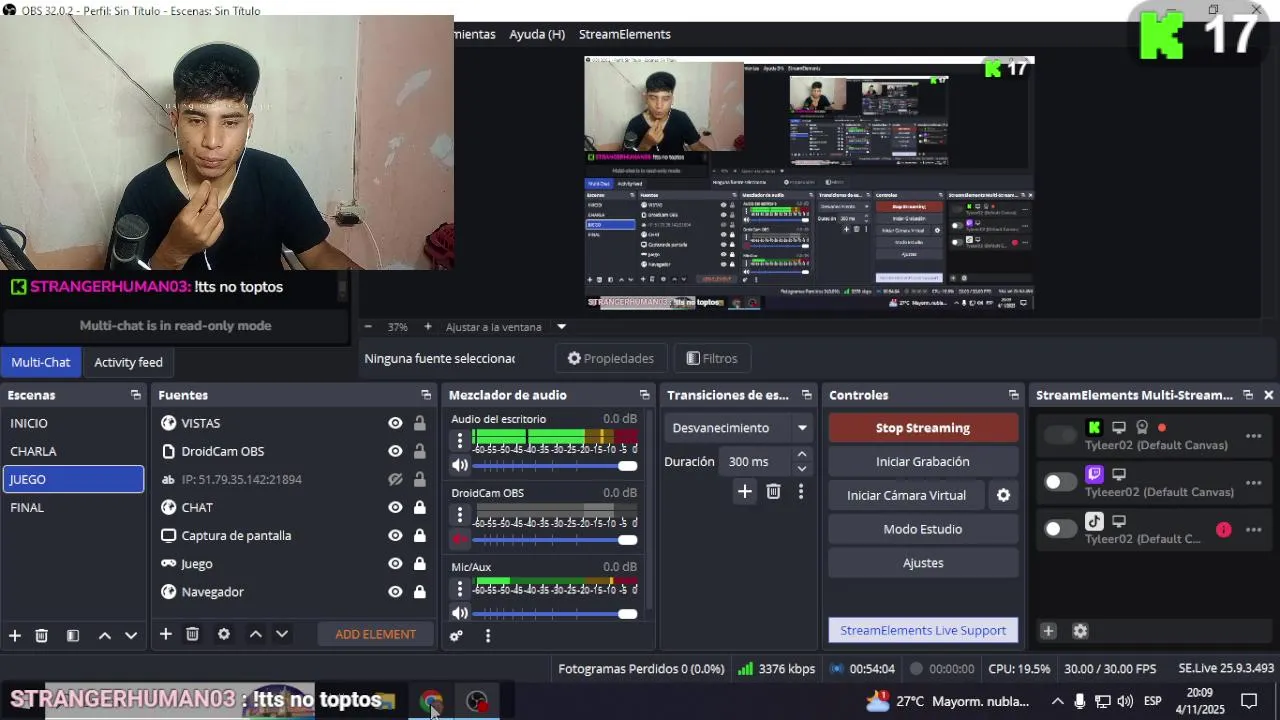Switch to the Multi-Chat tab
Image resolution: width=1280 pixels, height=720 pixels.
[41, 362]
